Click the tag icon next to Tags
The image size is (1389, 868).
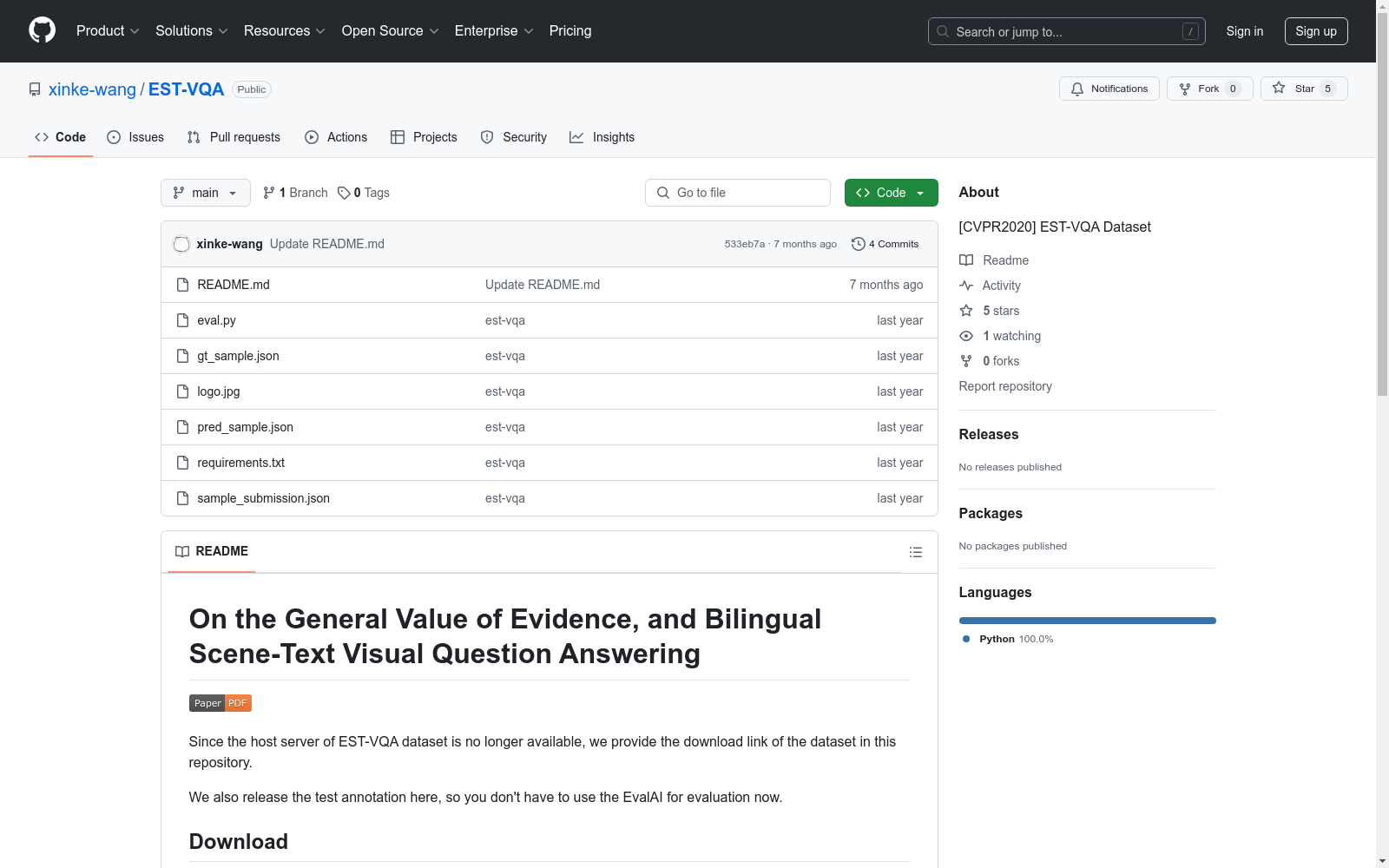pos(344,193)
